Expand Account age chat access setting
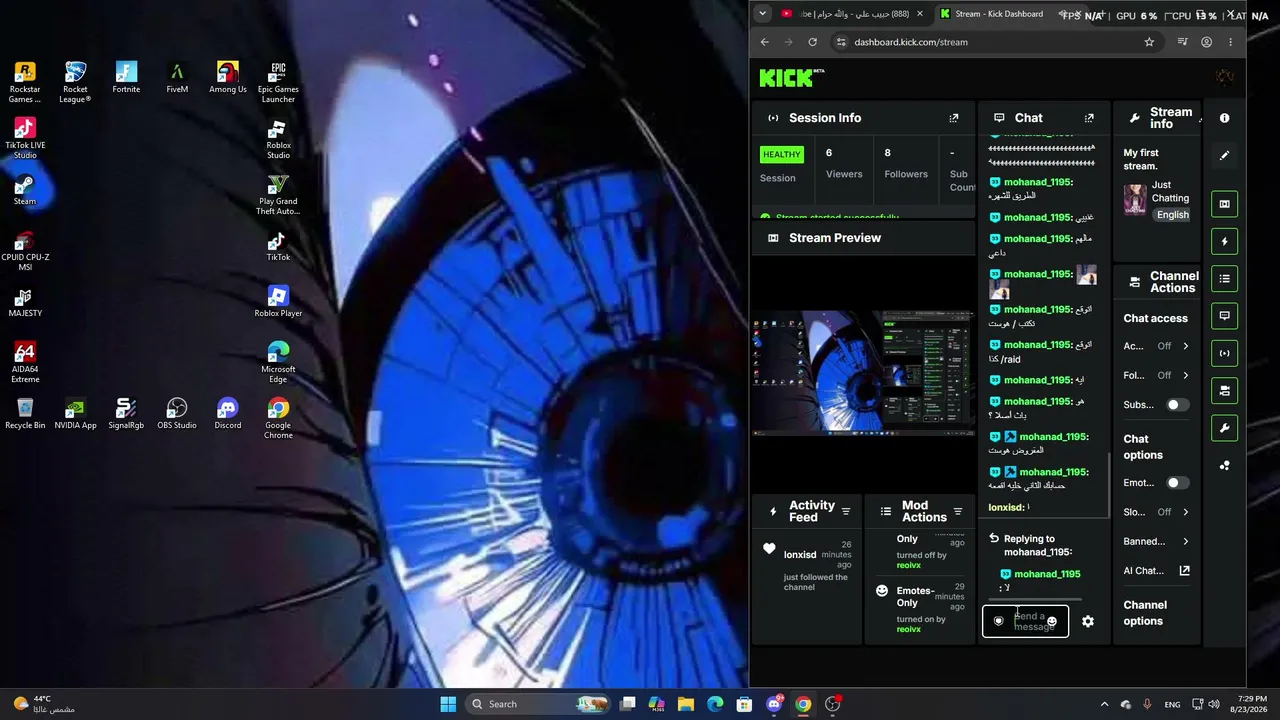The height and width of the screenshot is (720, 1280). (1156, 346)
